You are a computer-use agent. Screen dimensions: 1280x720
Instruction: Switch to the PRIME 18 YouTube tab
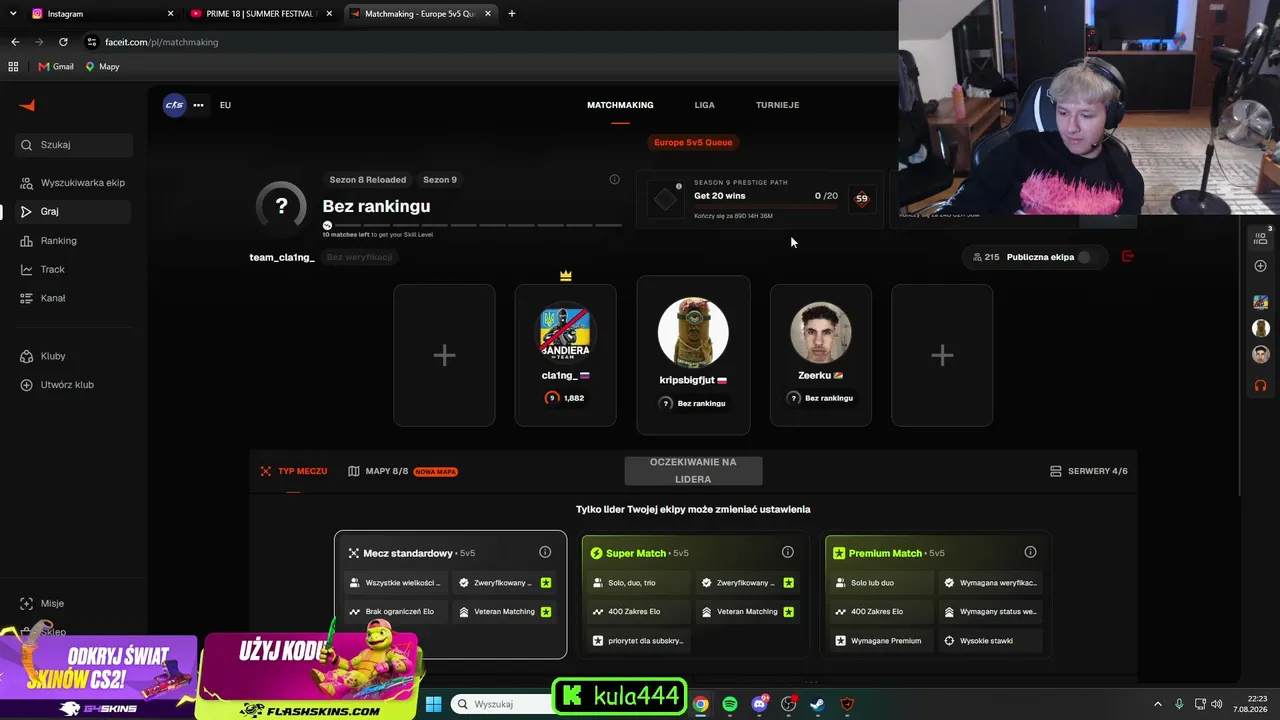(x=259, y=14)
